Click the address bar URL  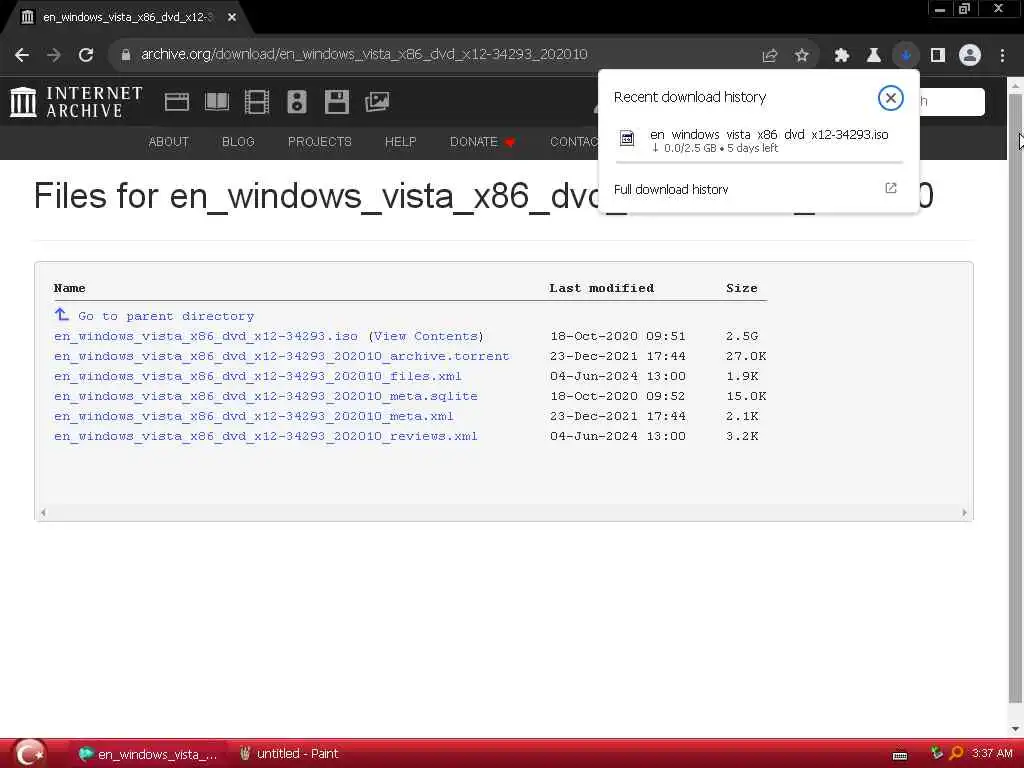coord(364,55)
